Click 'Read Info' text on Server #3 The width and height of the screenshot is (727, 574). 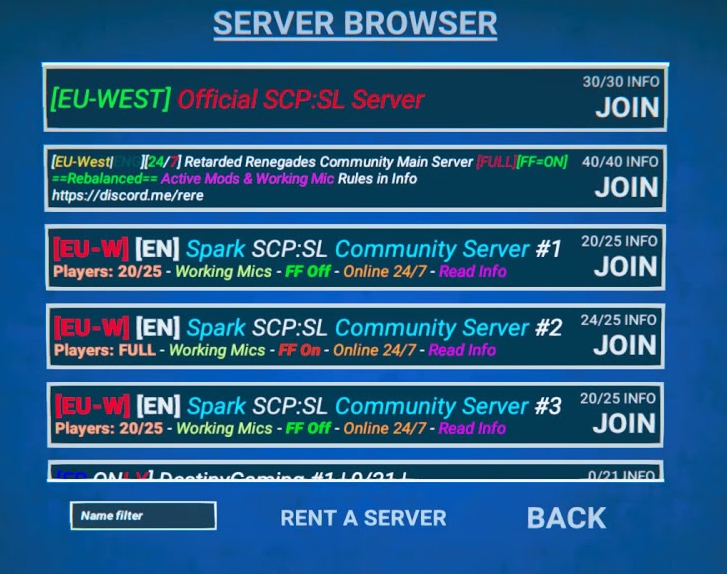click(472, 428)
